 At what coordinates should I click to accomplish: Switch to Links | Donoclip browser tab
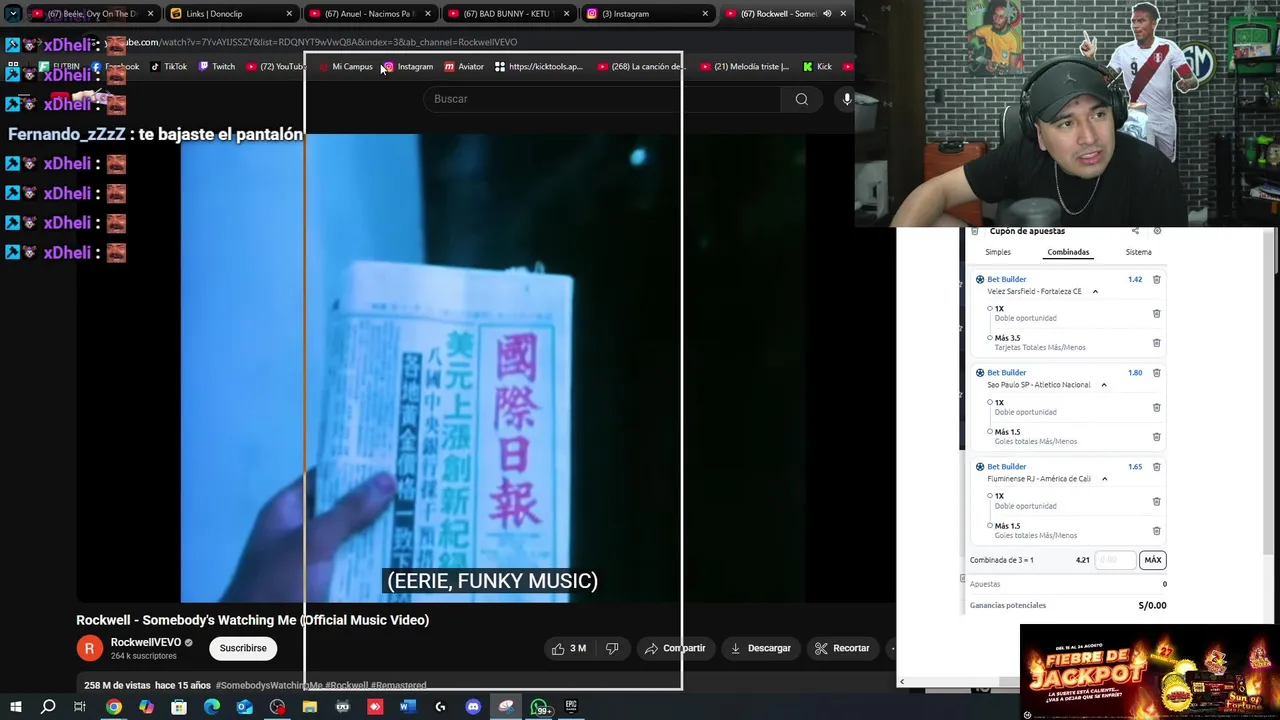click(x=232, y=14)
